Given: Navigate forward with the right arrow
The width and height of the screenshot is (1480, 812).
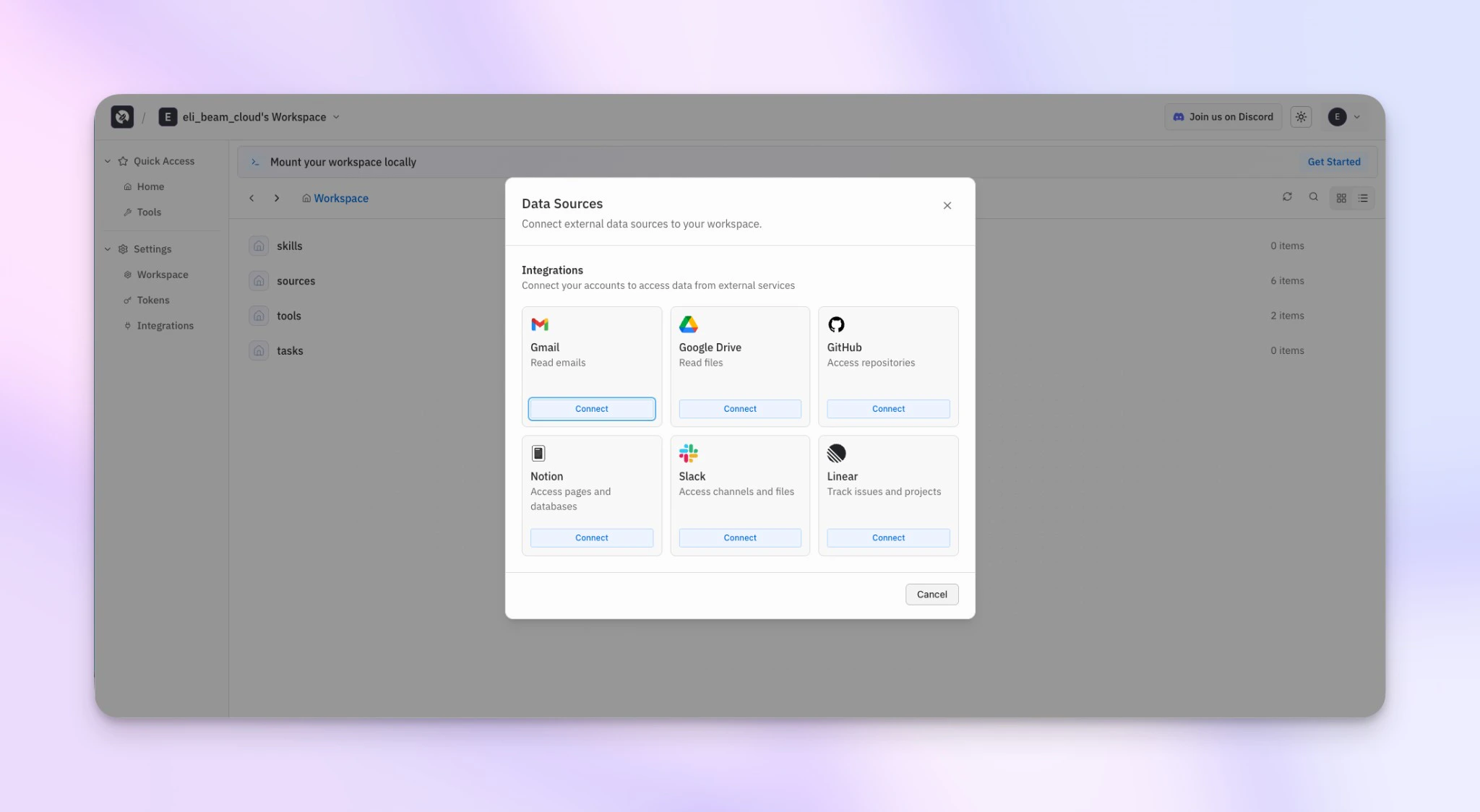Looking at the screenshot, I should point(277,198).
